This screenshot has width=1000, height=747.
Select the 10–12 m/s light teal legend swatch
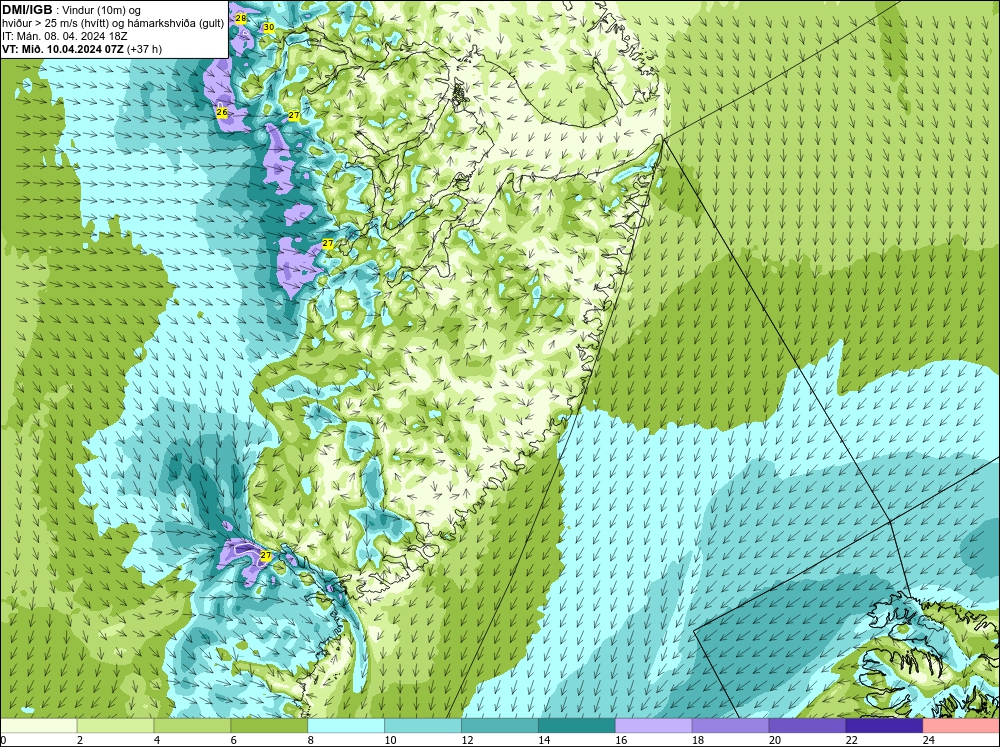pos(423,726)
